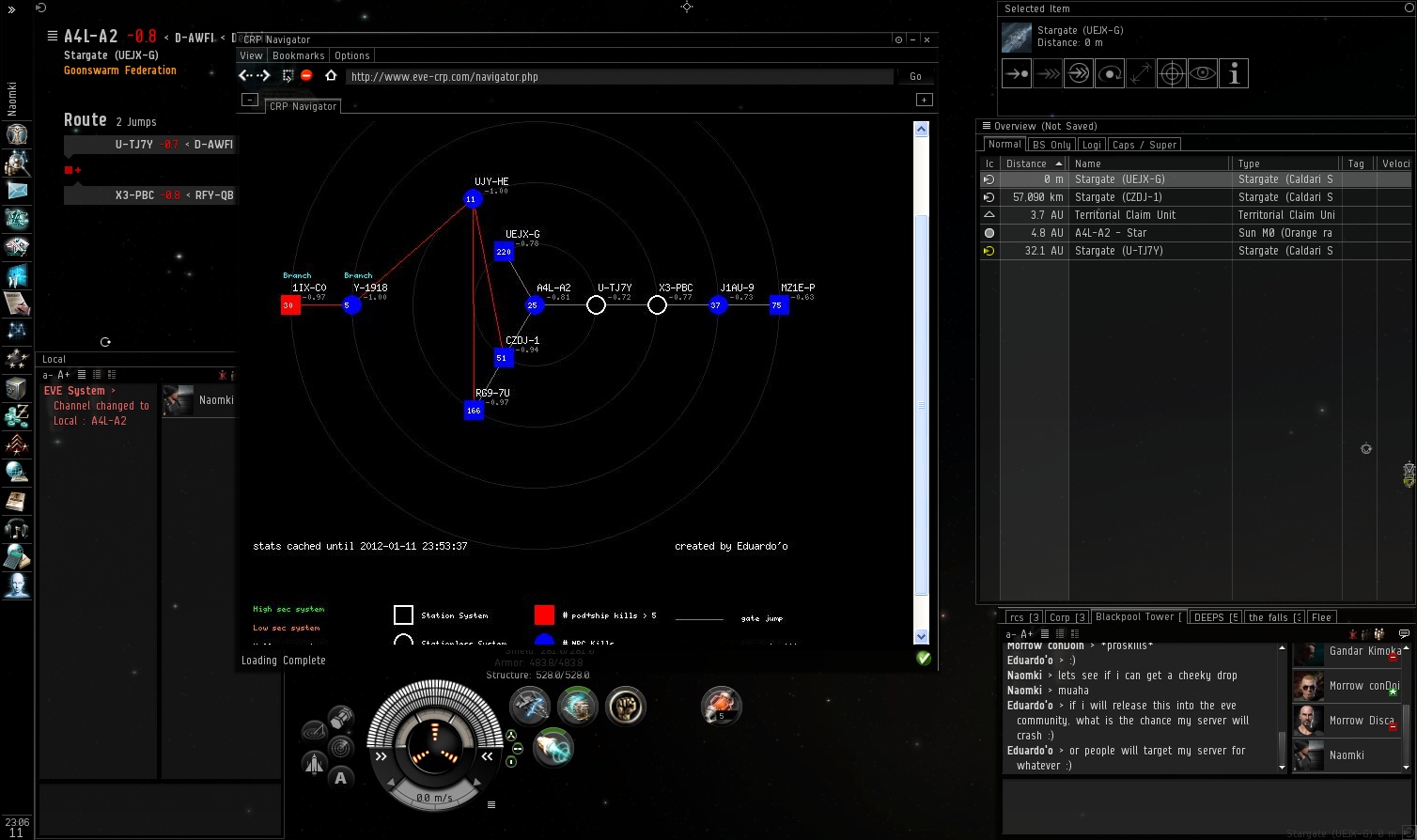Select Stargate (U-TJ7Y) in the overview
Screen dimensions: 1417x840
pyautogui.click(x=1195, y=251)
